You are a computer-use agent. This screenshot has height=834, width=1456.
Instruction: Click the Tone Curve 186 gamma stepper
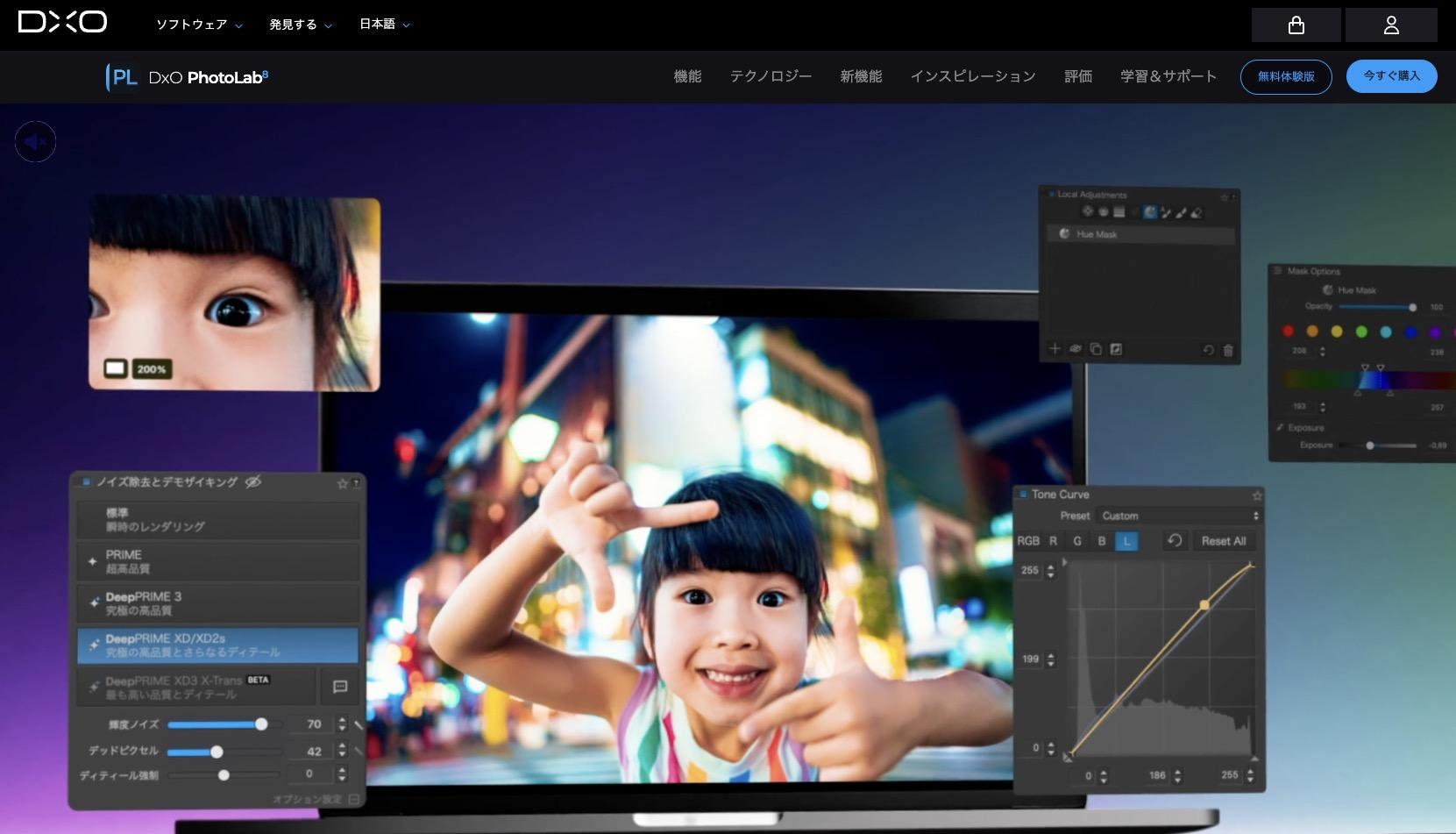[1177, 776]
